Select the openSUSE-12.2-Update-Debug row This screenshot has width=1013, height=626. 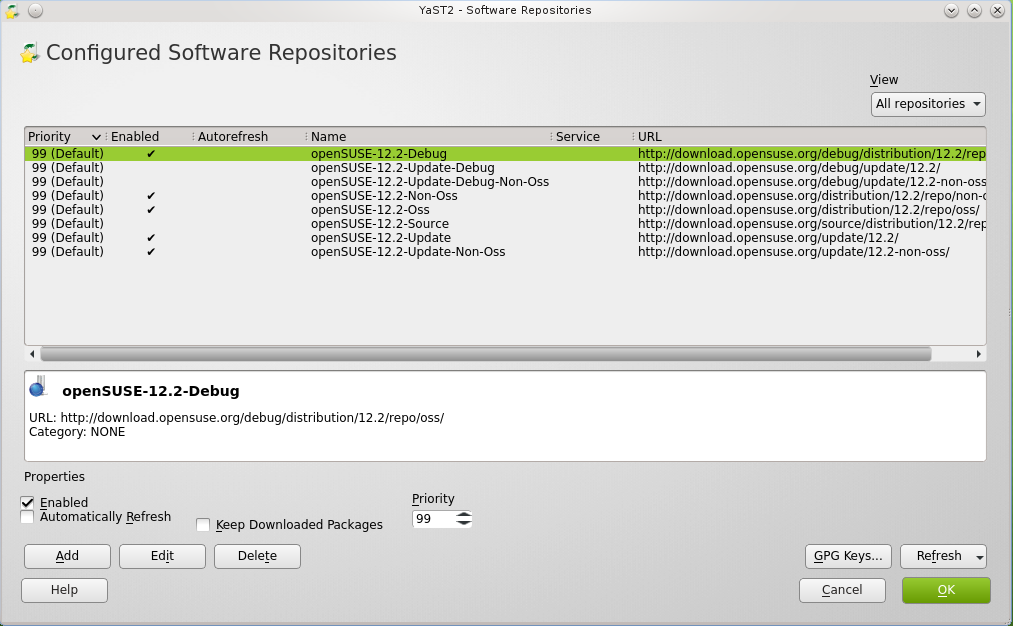click(x=505, y=168)
